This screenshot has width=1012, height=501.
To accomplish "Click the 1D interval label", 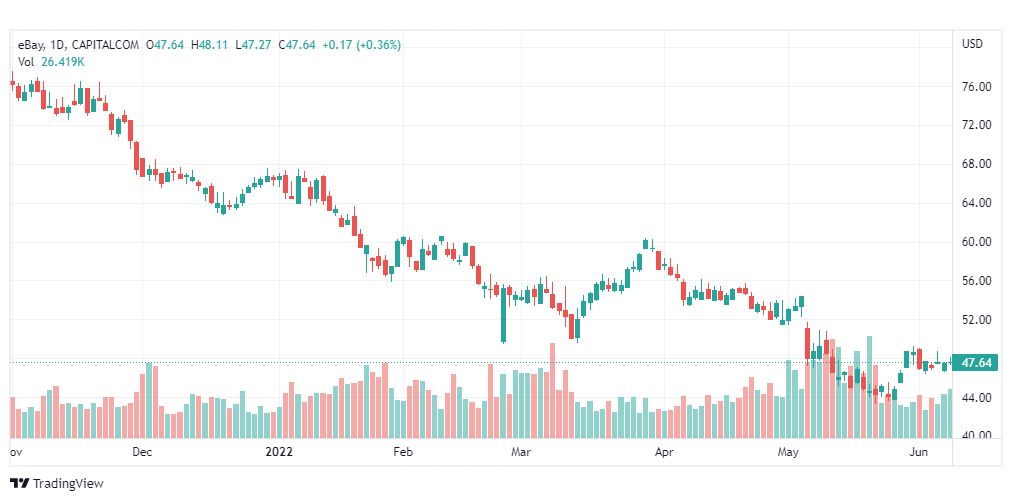I will pyautogui.click(x=56, y=45).
